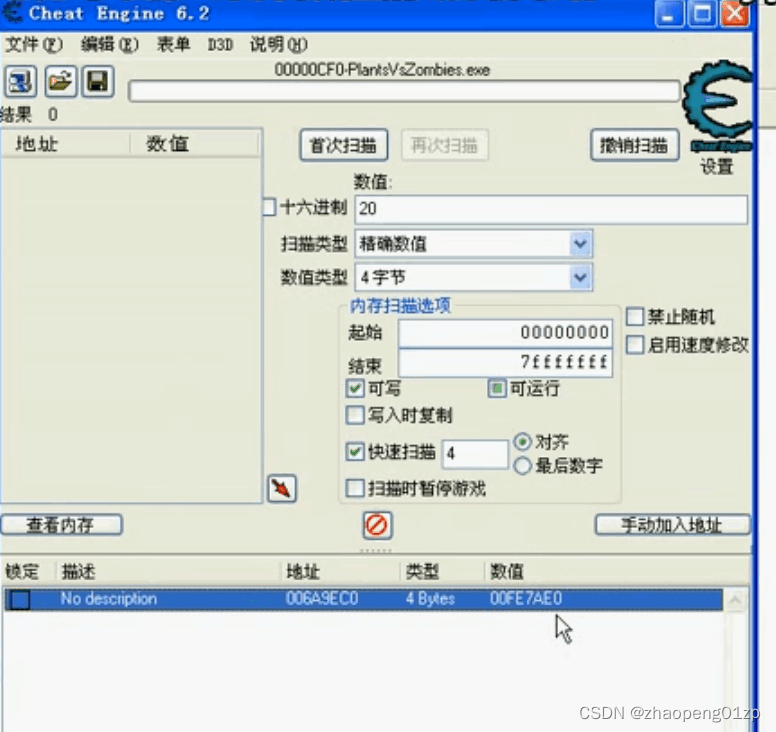
Task: Click the 撤销扫描 undo scan button
Action: [634, 146]
